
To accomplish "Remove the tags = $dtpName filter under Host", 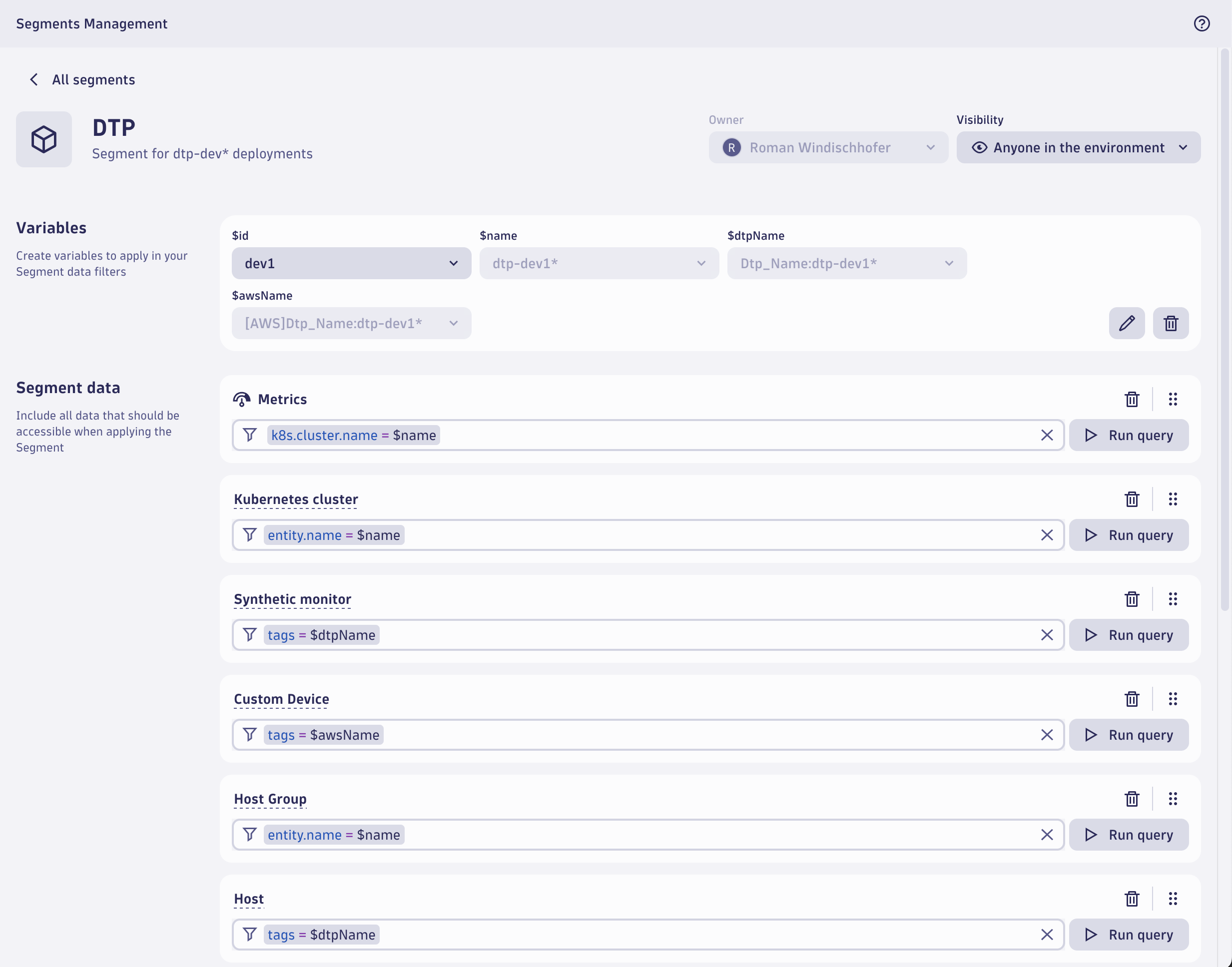I will [1047, 934].
